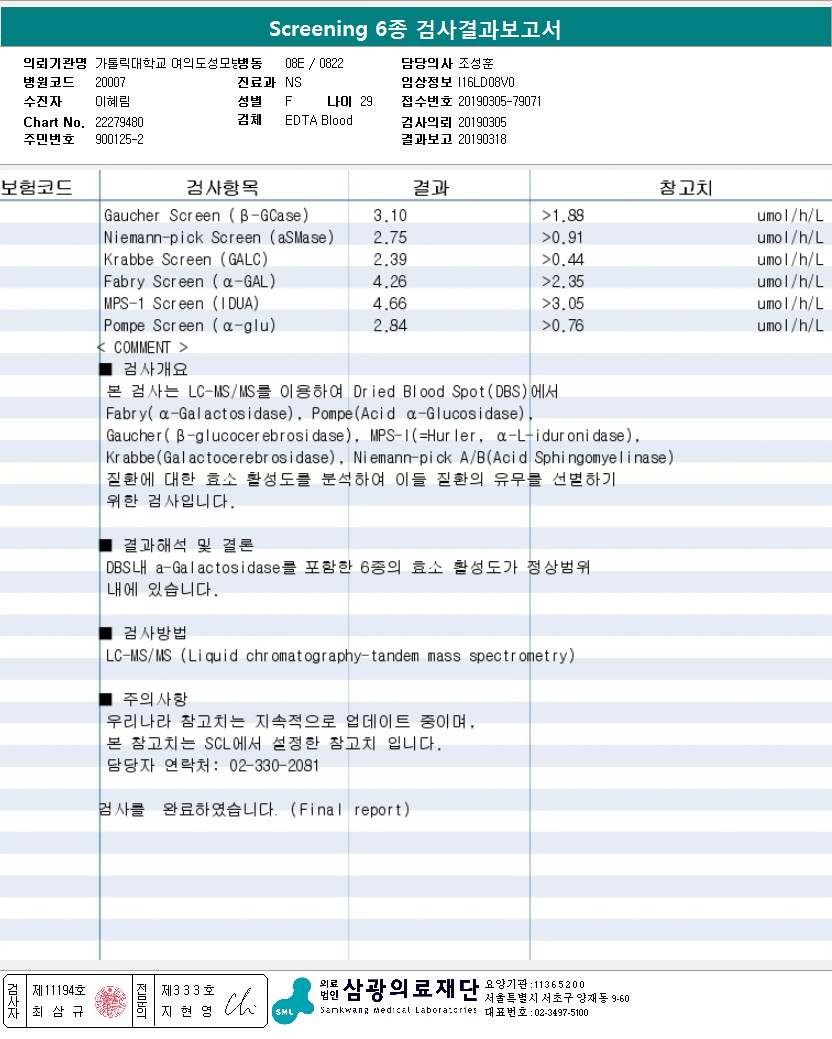Screen dimensions: 832x1039
Task: Click the reference value >0.91
Action: (x=562, y=237)
